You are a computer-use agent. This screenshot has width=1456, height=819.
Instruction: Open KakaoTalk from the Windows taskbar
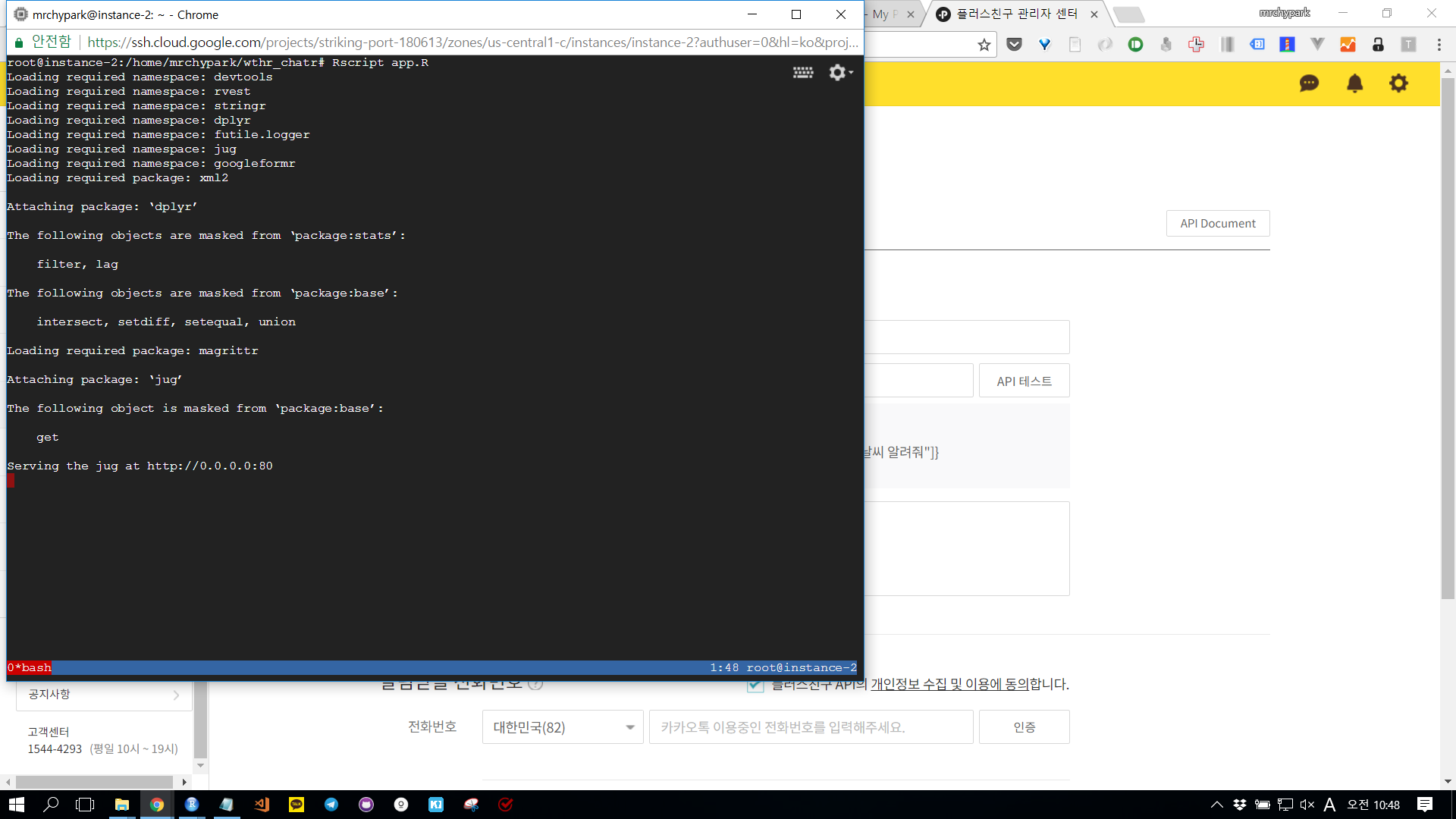pyautogui.click(x=297, y=805)
